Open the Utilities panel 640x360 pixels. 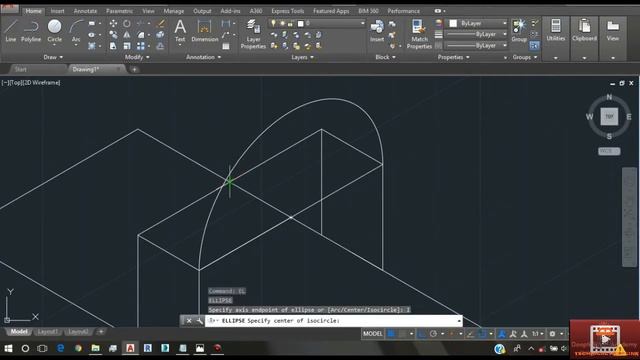[556, 30]
